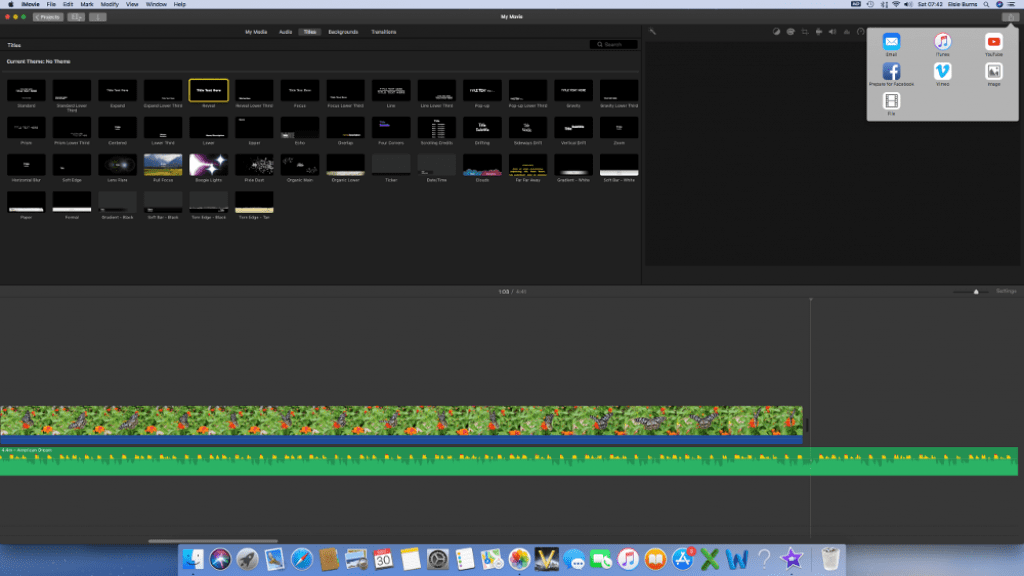Image resolution: width=1024 pixels, height=576 pixels.
Task: Select the Reveal title thumbnail
Action: pyautogui.click(x=208, y=90)
